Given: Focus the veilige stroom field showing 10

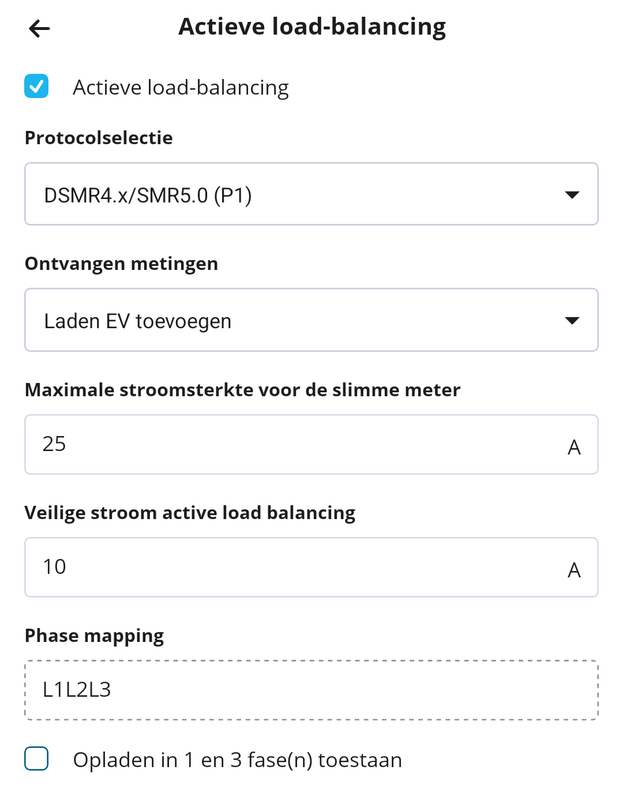Looking at the screenshot, I should point(290,568).
